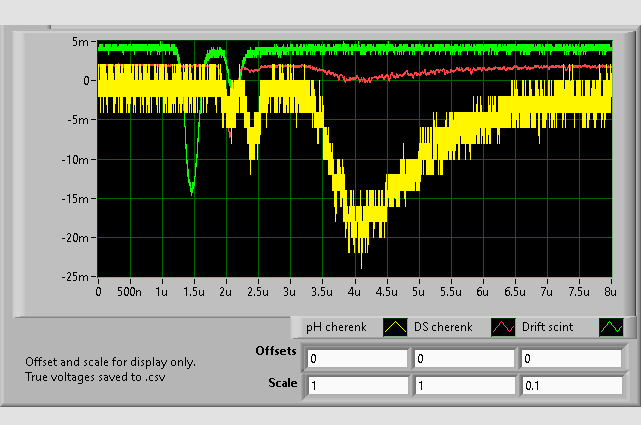Click the third Offsets input field
Screen dimensions: 641x425
(x=569, y=358)
